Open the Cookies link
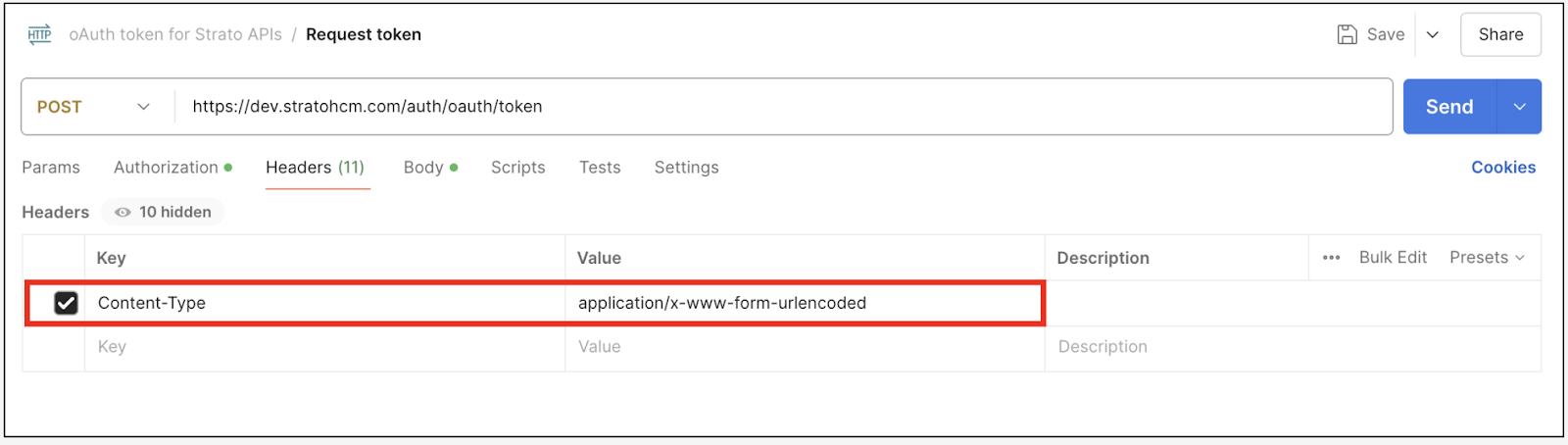 click(1502, 168)
